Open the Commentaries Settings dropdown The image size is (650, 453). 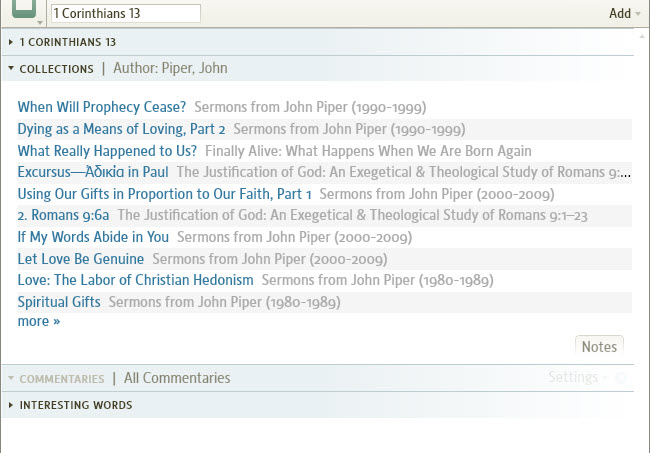[577, 377]
